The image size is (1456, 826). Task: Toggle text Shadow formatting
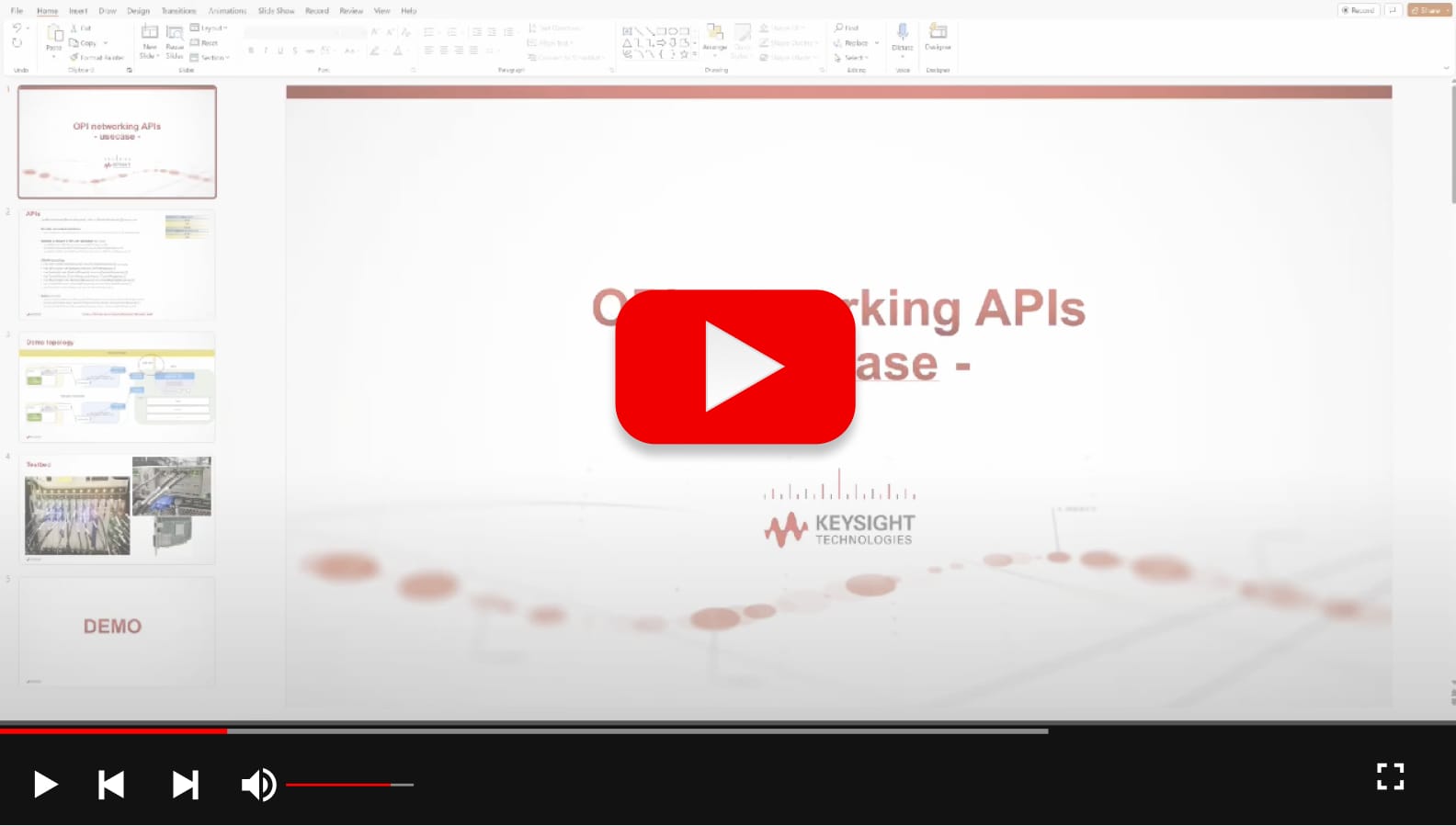(x=295, y=51)
